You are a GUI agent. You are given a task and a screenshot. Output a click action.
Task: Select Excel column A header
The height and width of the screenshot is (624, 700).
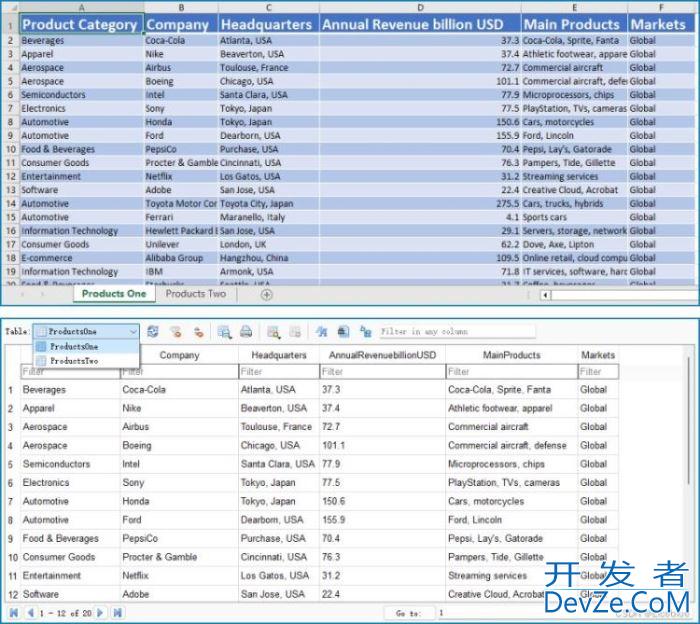pyautogui.click(x=81, y=7)
